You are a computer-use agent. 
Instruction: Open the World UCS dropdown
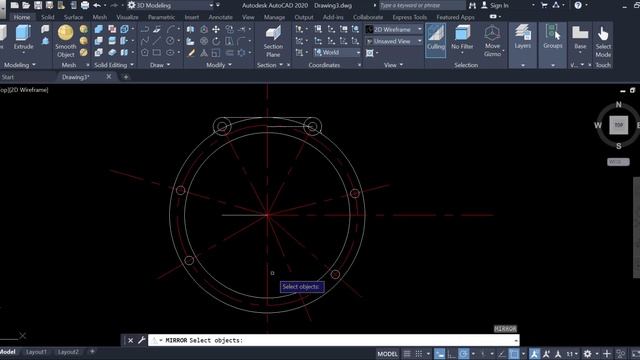[x=337, y=53]
